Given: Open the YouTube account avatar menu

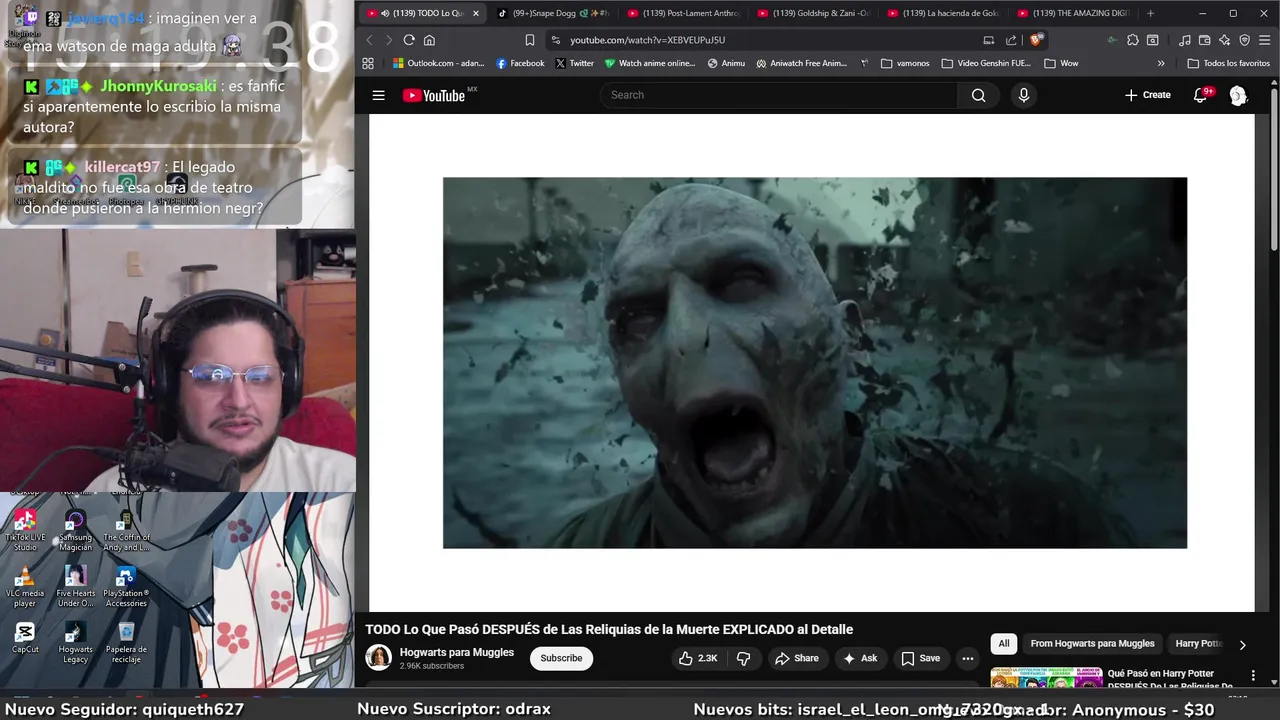Looking at the screenshot, I should pos(1238,95).
